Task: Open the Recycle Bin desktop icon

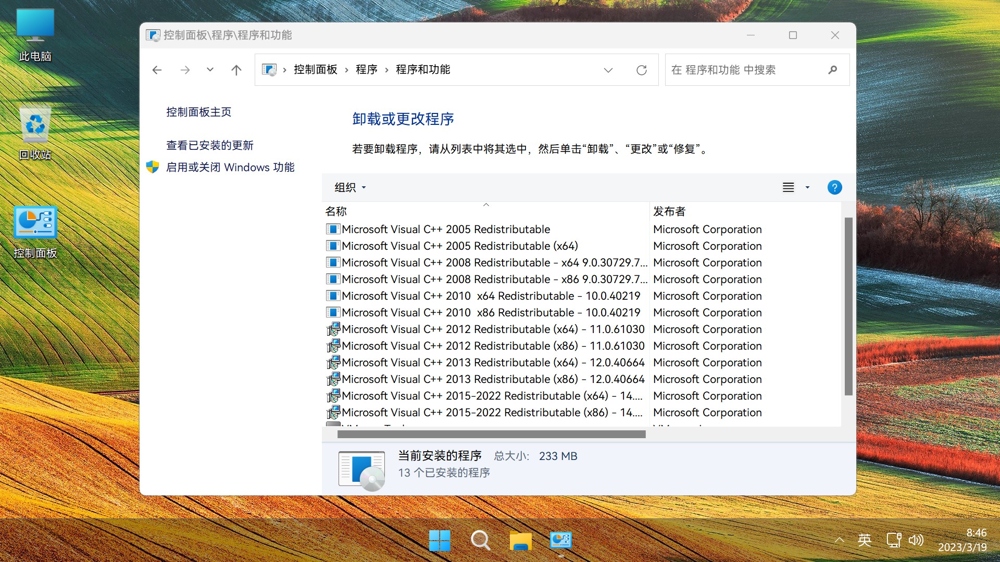Action: pos(35,132)
